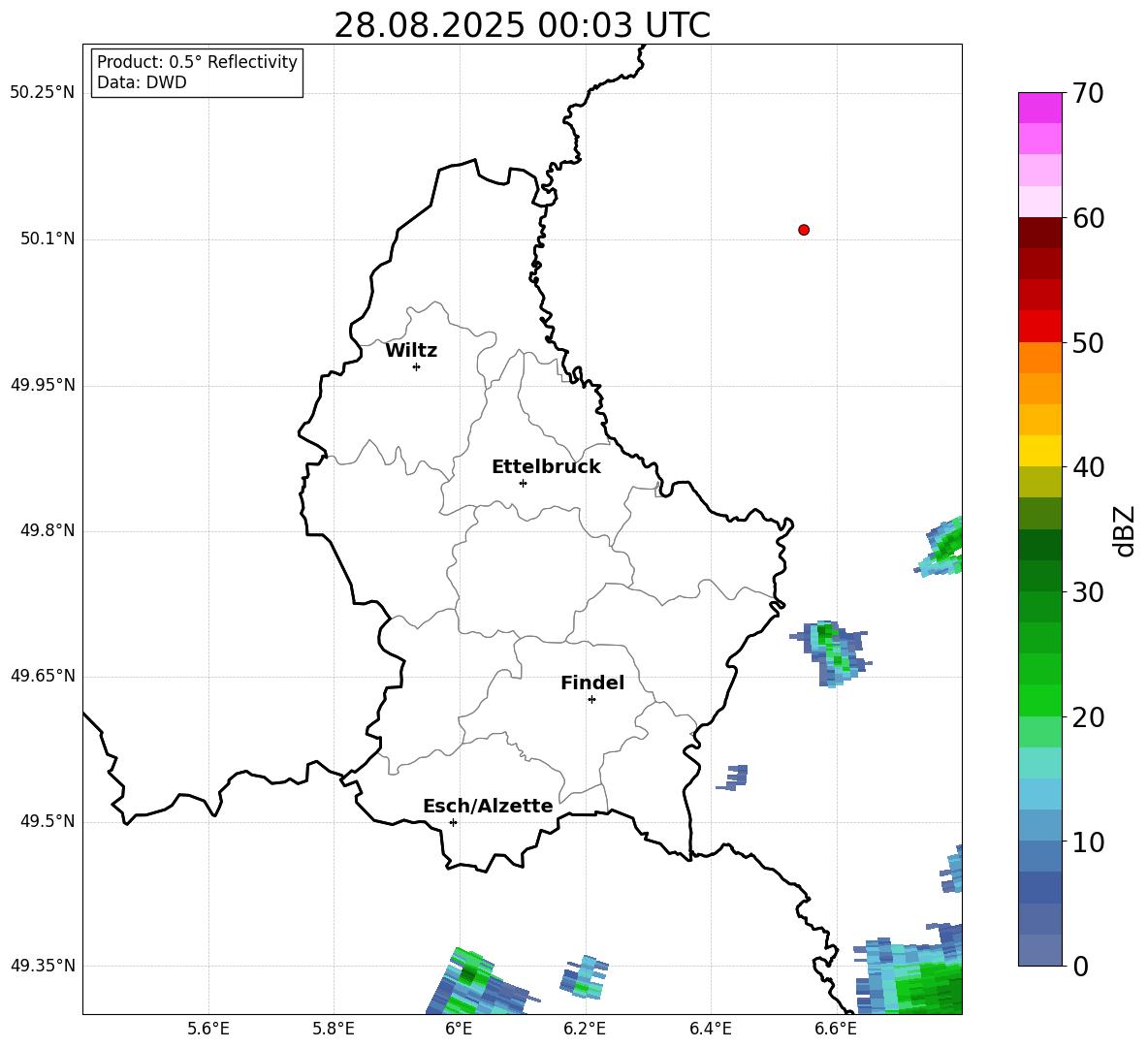Click the Ettelbruck station label
The image size is (1148, 1048).
pyautogui.click(x=546, y=467)
